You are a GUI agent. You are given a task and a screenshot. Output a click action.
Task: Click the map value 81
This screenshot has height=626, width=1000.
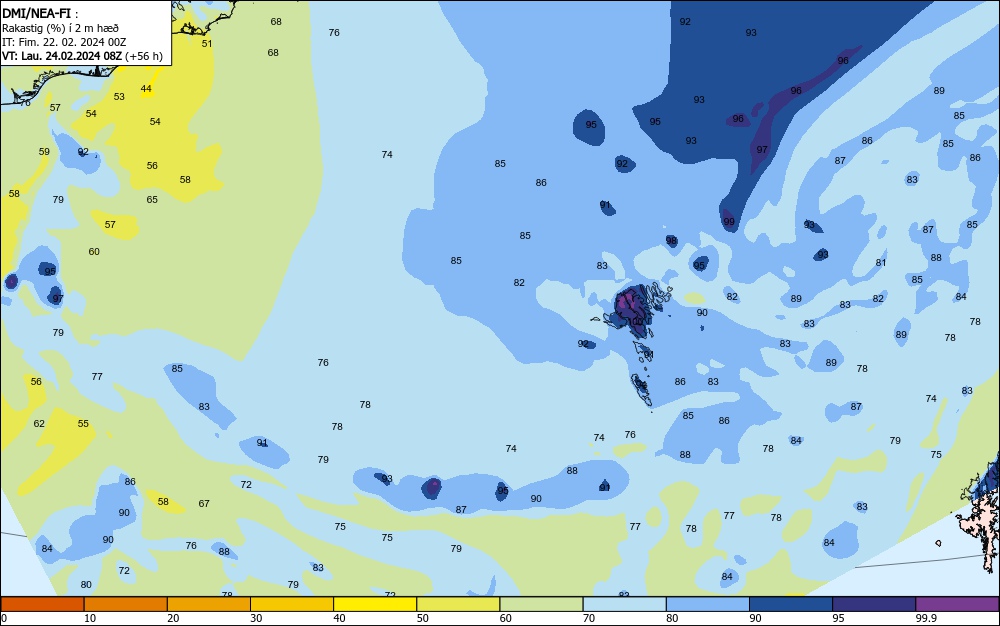(881, 263)
